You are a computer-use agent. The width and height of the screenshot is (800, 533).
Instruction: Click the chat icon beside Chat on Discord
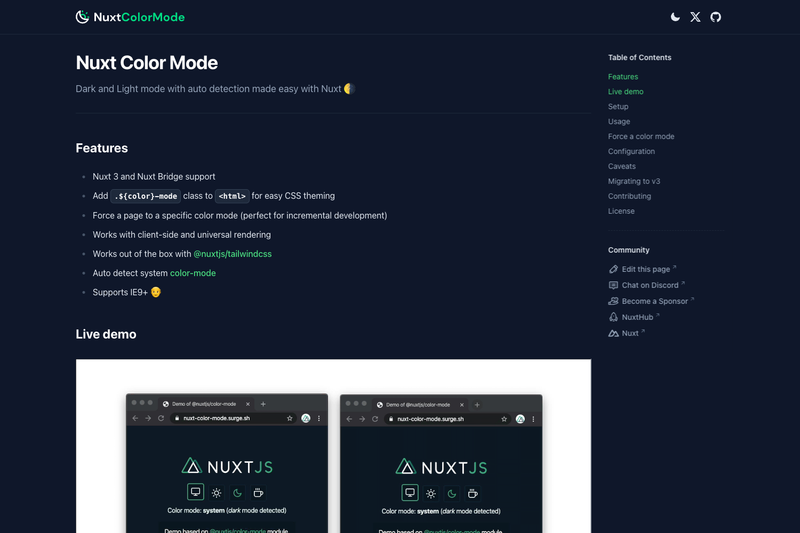[613, 285]
